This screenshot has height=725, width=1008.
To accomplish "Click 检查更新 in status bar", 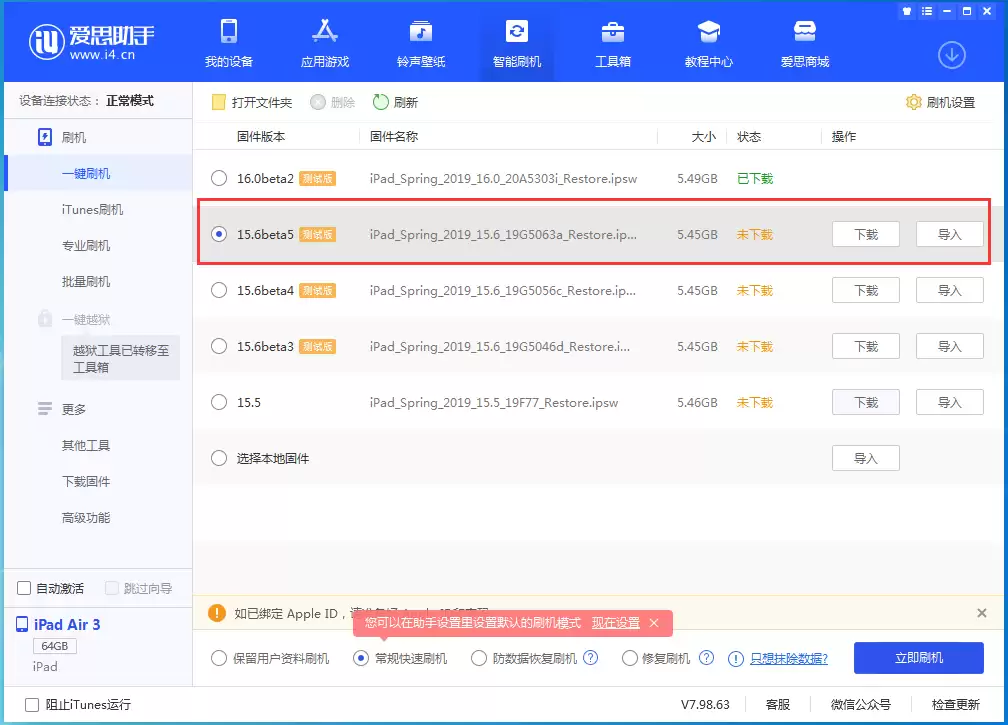I will tap(955, 704).
